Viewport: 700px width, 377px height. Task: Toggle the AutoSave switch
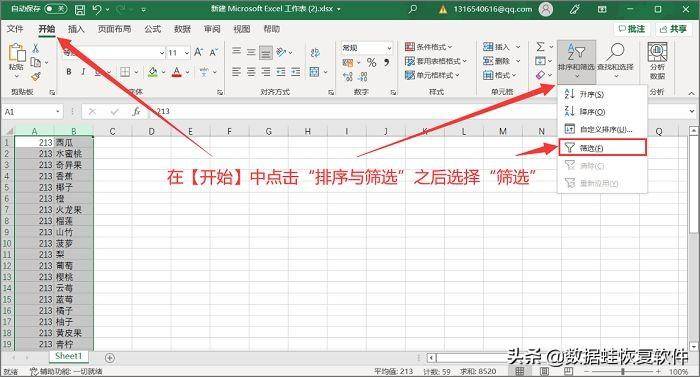tap(56, 9)
